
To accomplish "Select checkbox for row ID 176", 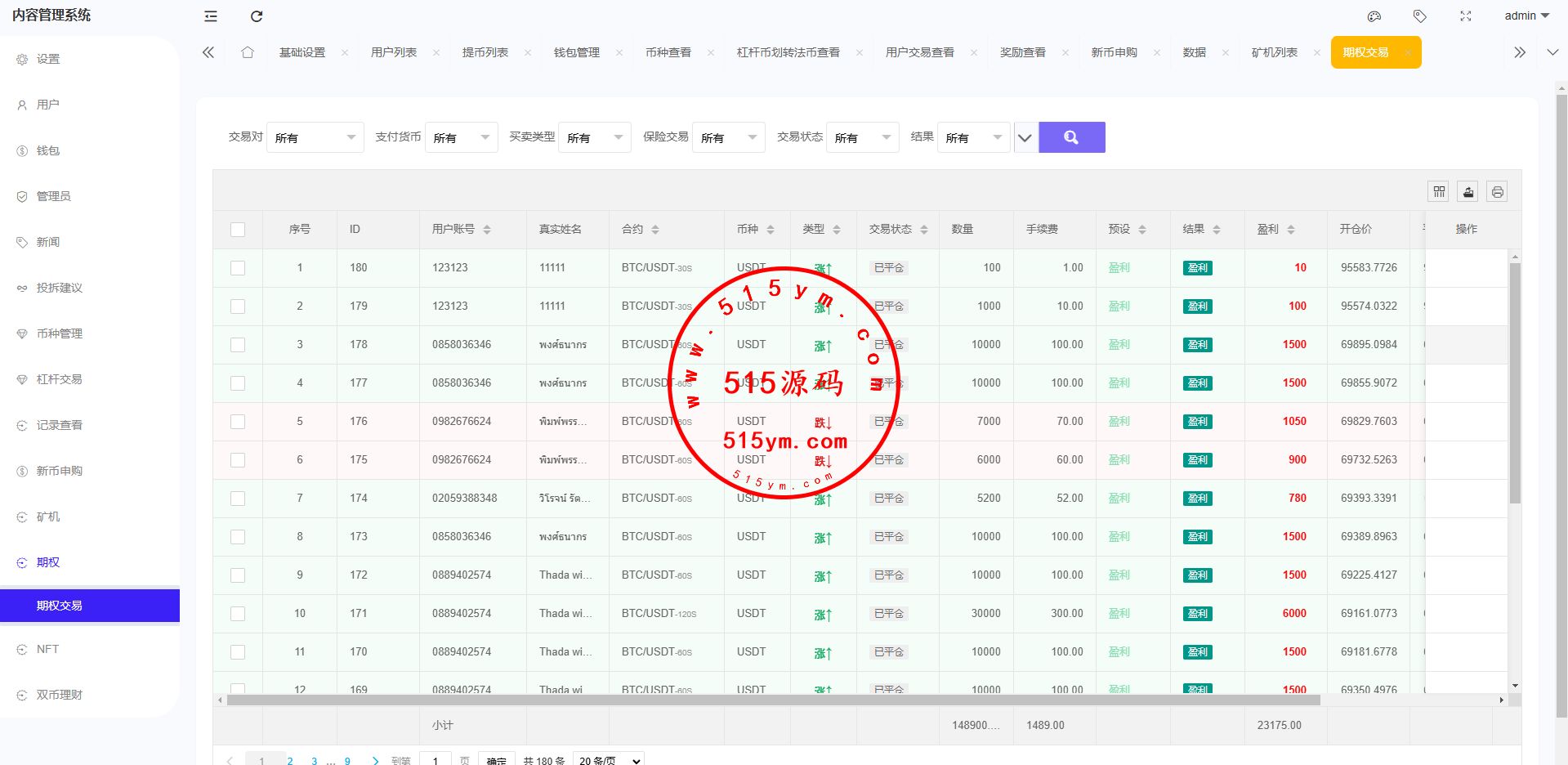I will pos(238,422).
